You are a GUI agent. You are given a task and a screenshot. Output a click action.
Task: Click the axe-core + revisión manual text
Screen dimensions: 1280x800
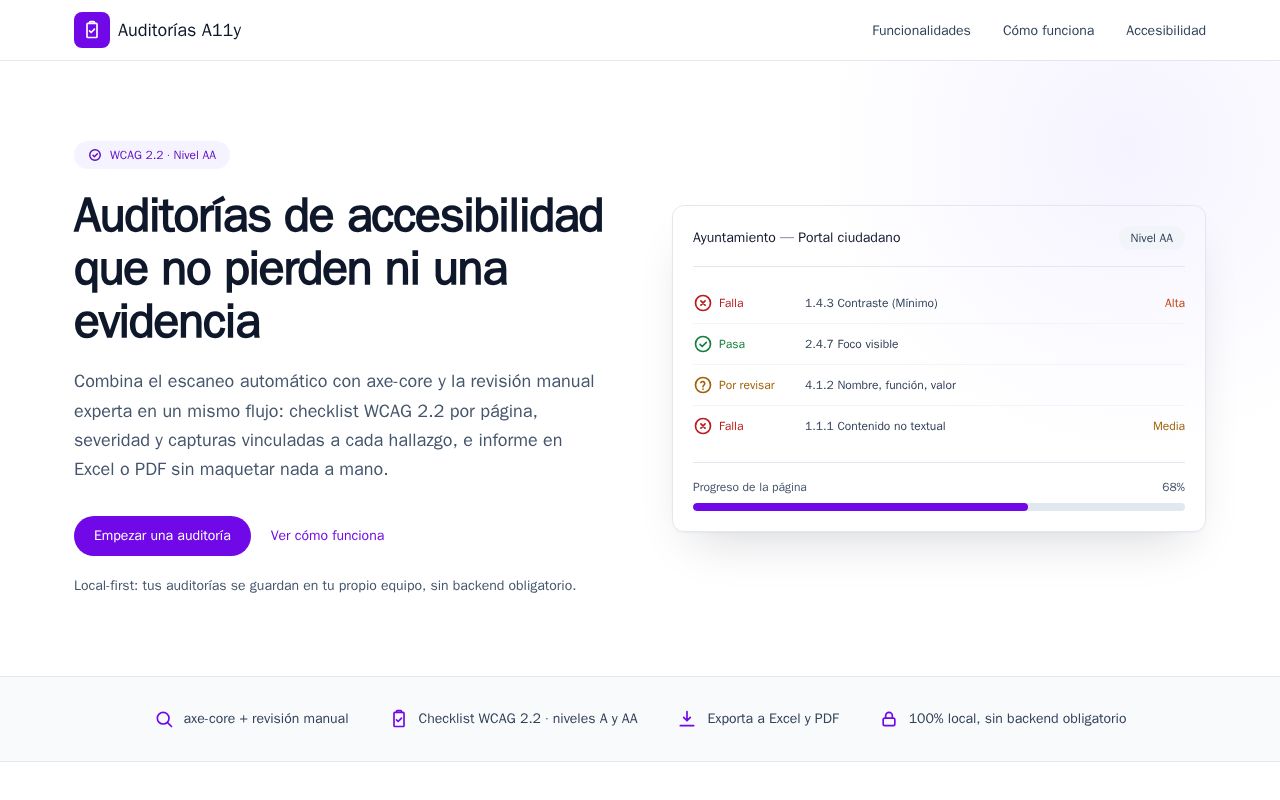266,719
